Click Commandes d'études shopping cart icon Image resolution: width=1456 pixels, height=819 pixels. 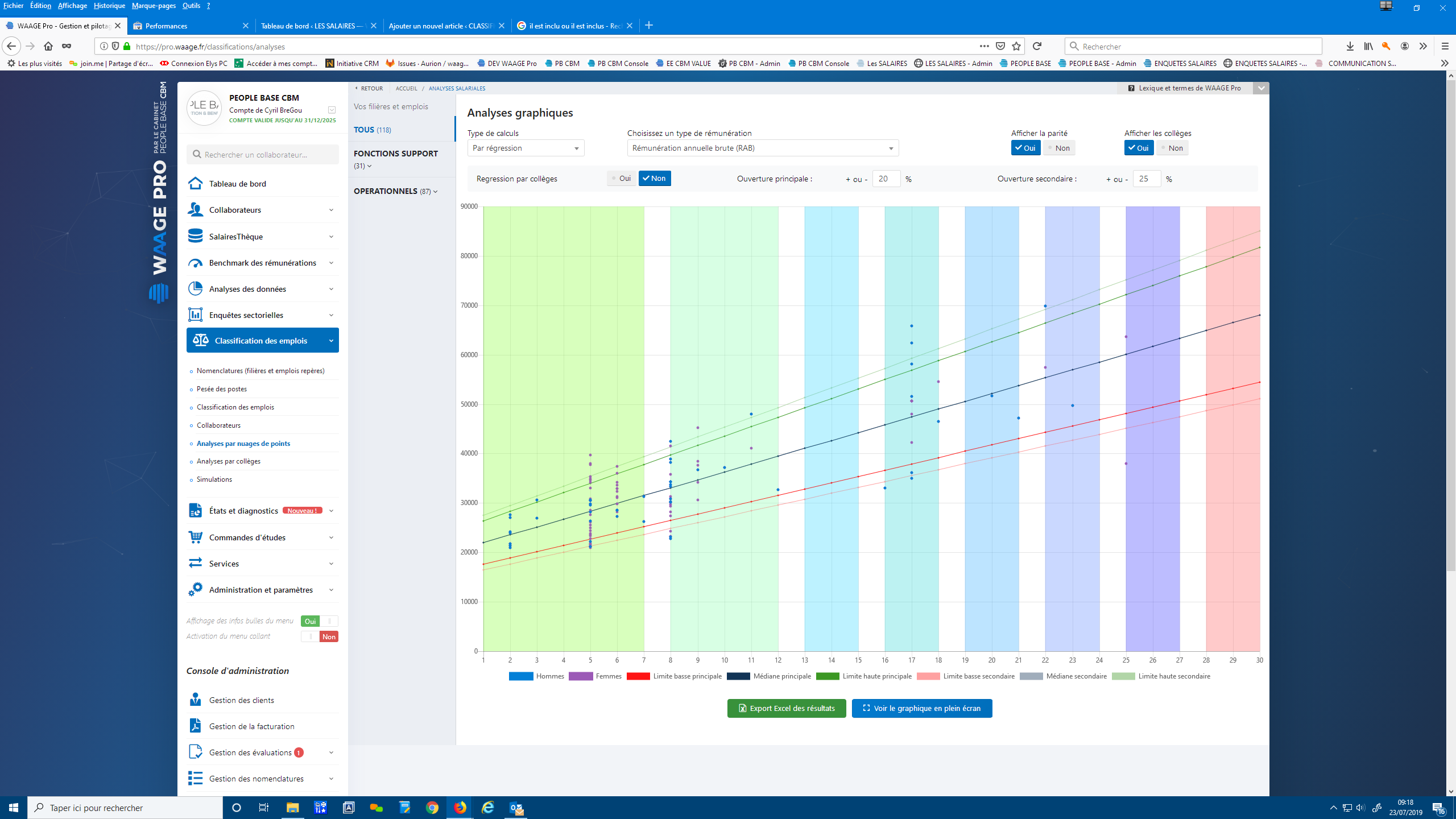(x=195, y=537)
